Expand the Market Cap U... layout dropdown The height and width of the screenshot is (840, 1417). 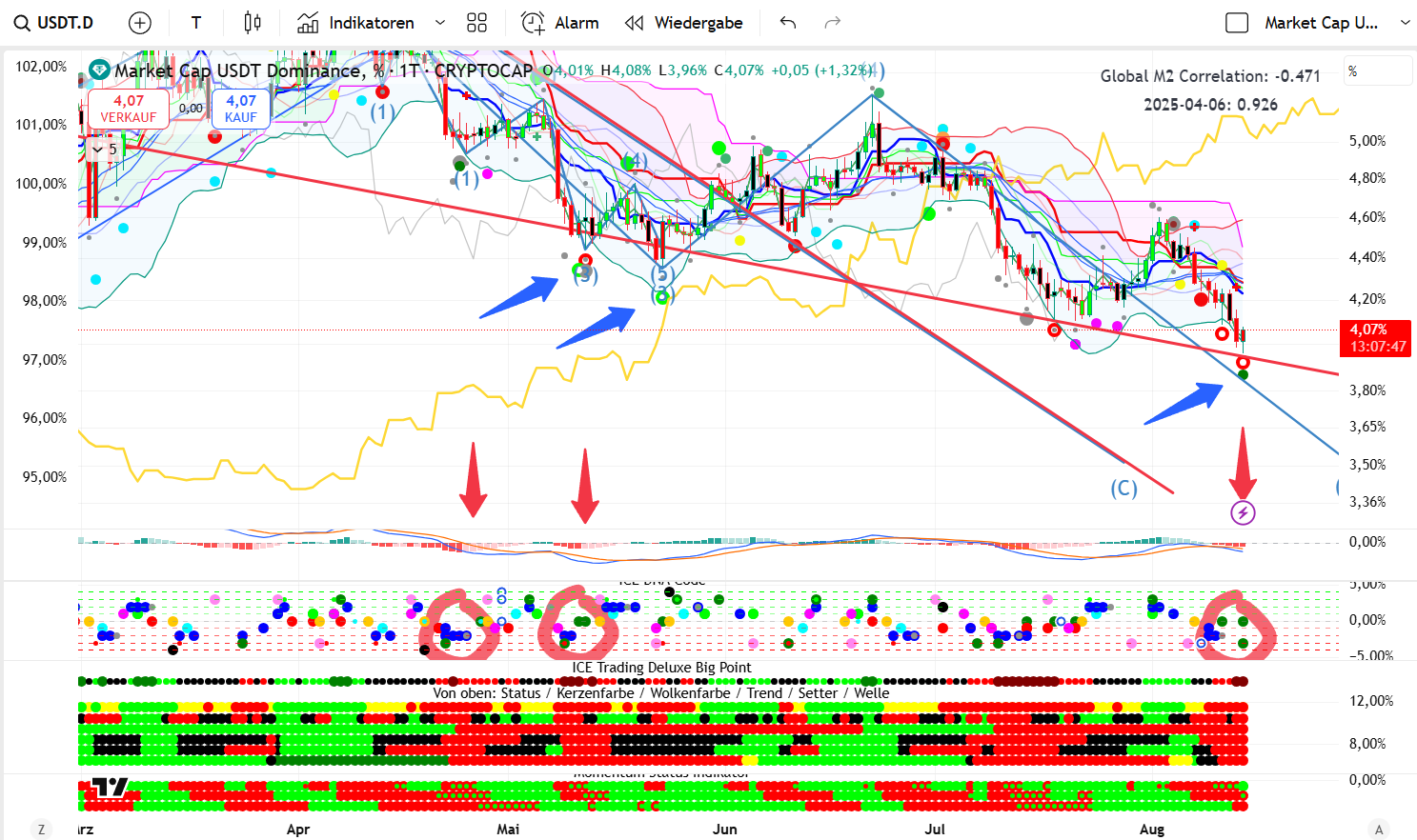coord(1405,23)
